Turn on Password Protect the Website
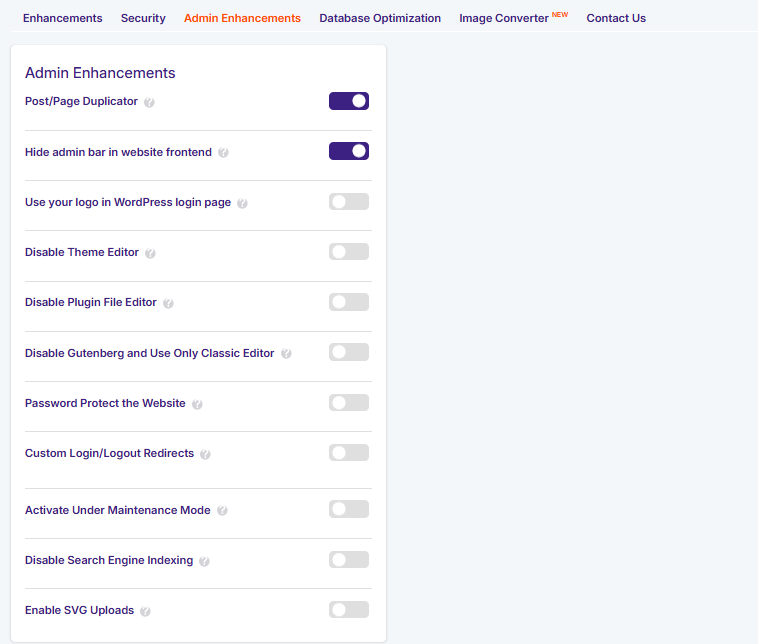758x644 pixels. pyautogui.click(x=349, y=402)
